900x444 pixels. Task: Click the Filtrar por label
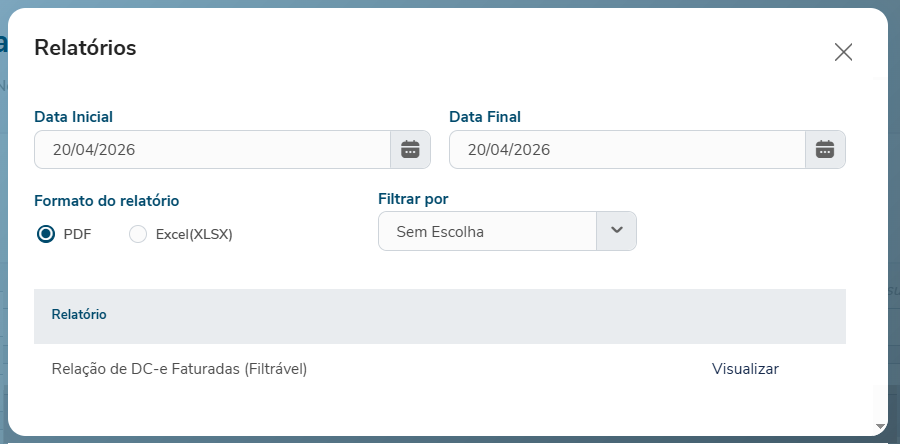click(413, 198)
